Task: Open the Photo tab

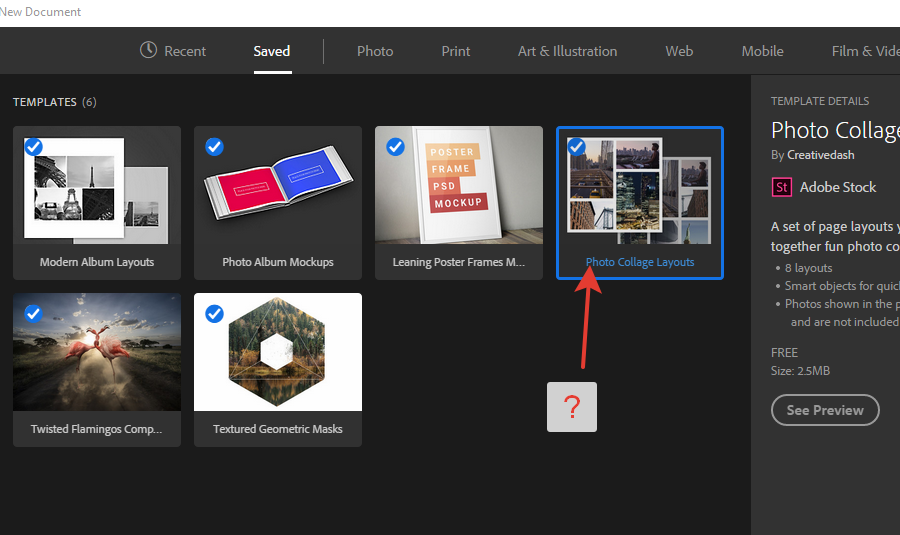Action: point(375,51)
